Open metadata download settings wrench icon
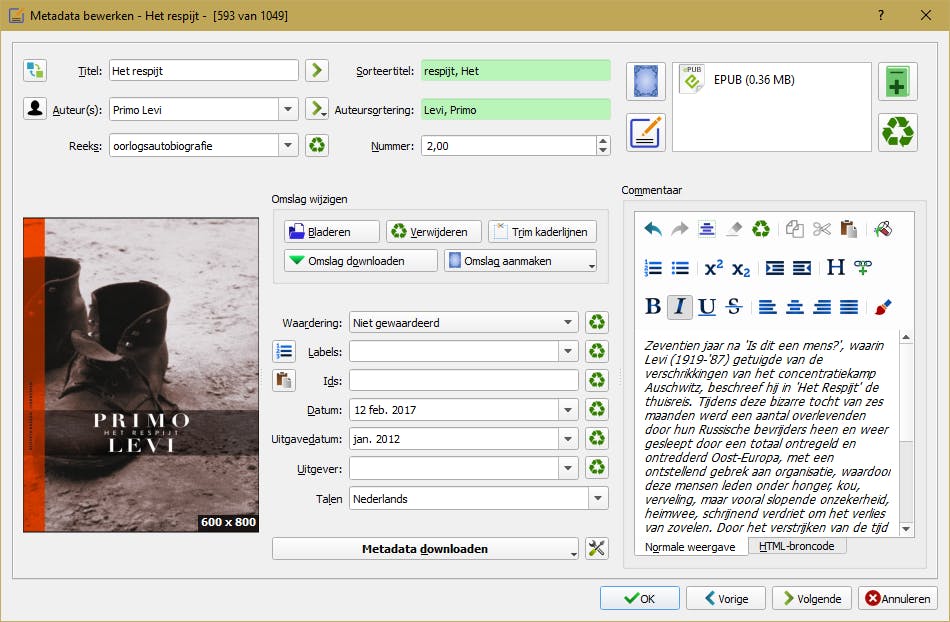Viewport: 950px width, 622px height. tap(597, 548)
